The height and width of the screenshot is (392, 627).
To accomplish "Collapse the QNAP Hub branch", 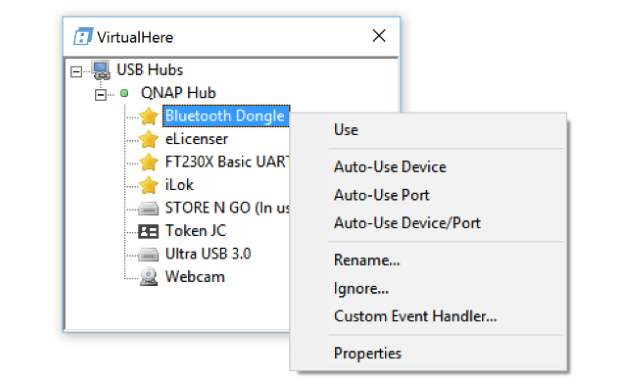I will click(x=100, y=95).
